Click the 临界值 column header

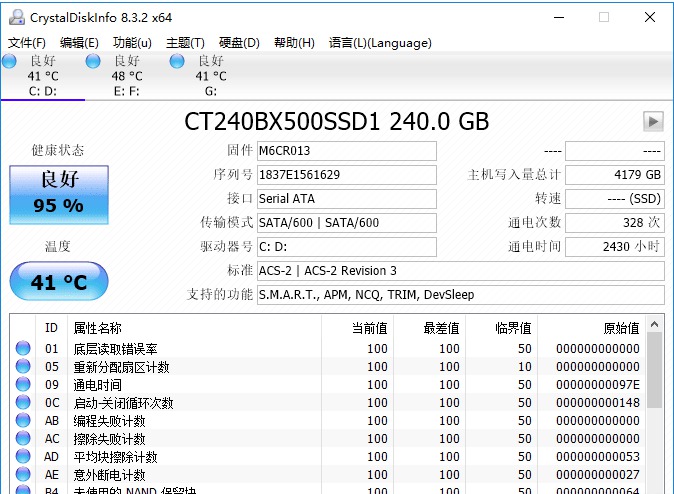coord(501,328)
